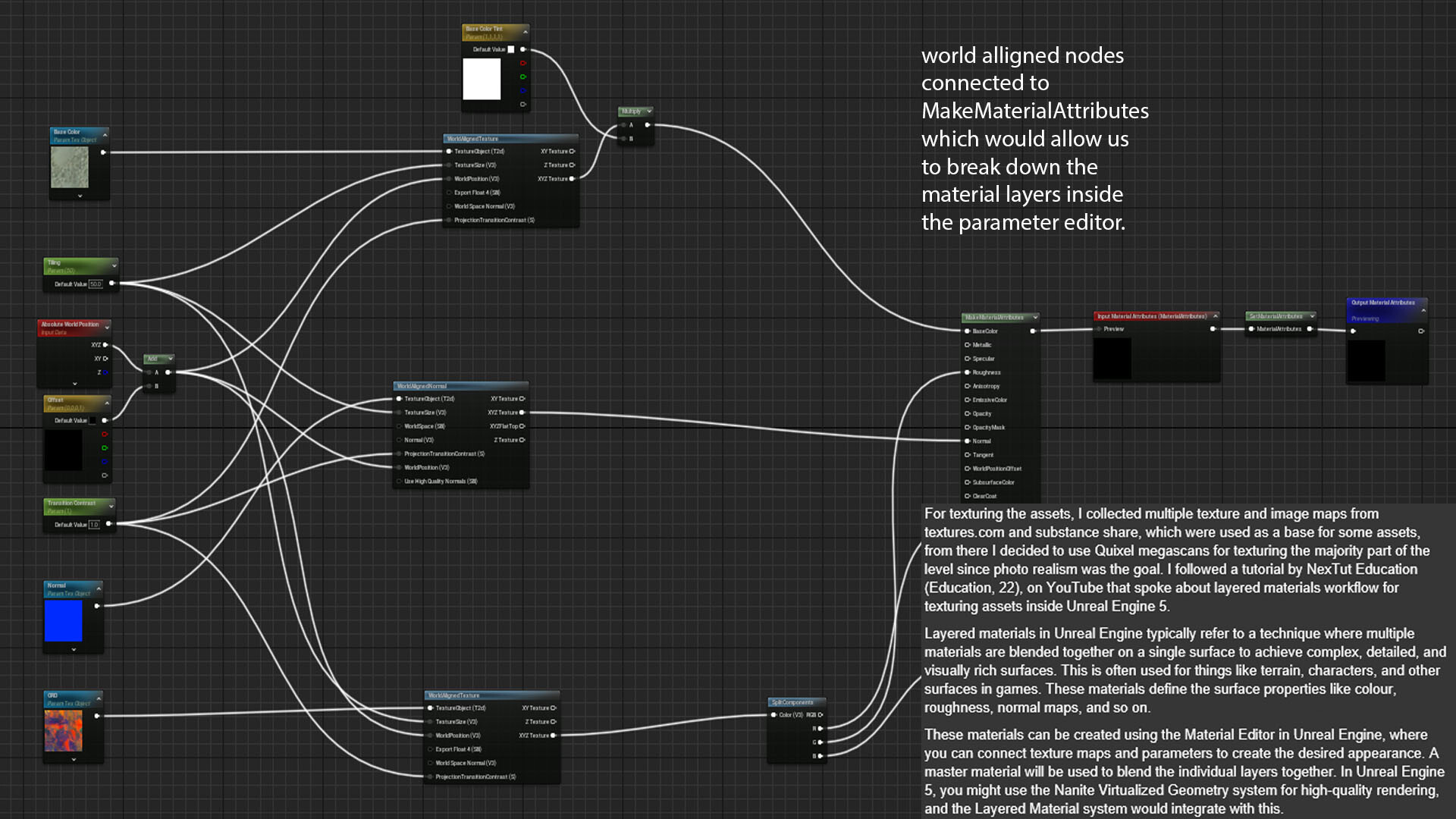Click the Transition Contrast Default Value field
This screenshot has height=819, width=1456.
point(94,525)
